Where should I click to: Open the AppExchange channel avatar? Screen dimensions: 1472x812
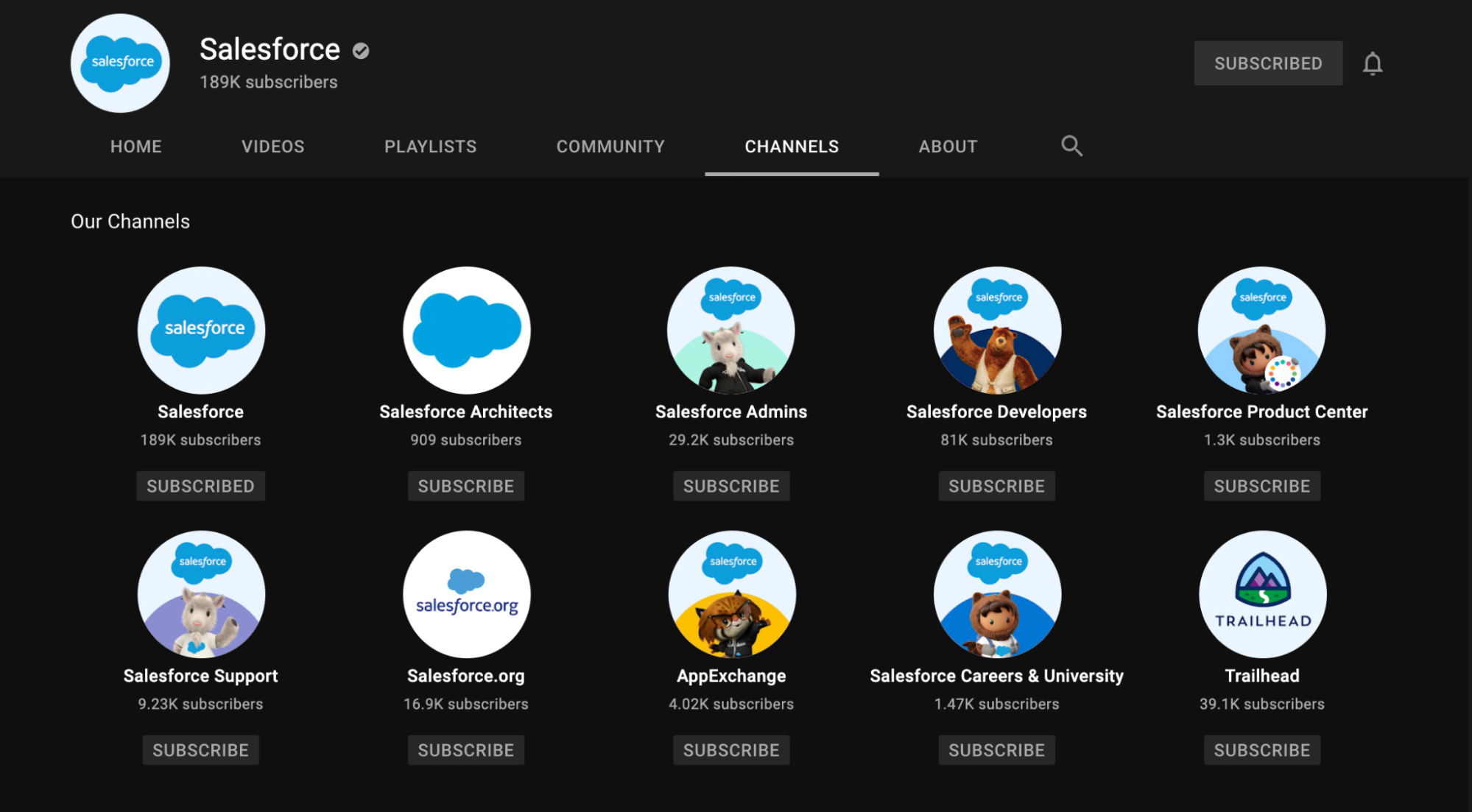[x=731, y=594]
